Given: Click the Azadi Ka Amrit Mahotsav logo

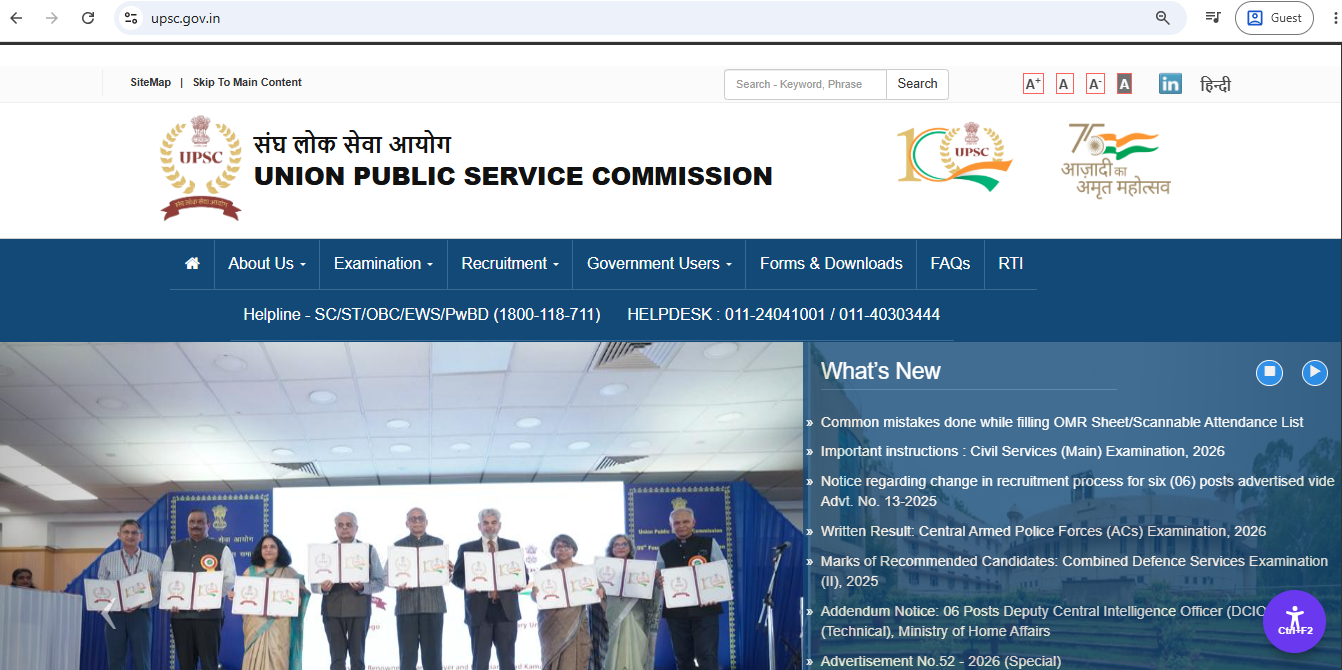Looking at the screenshot, I should (1115, 160).
